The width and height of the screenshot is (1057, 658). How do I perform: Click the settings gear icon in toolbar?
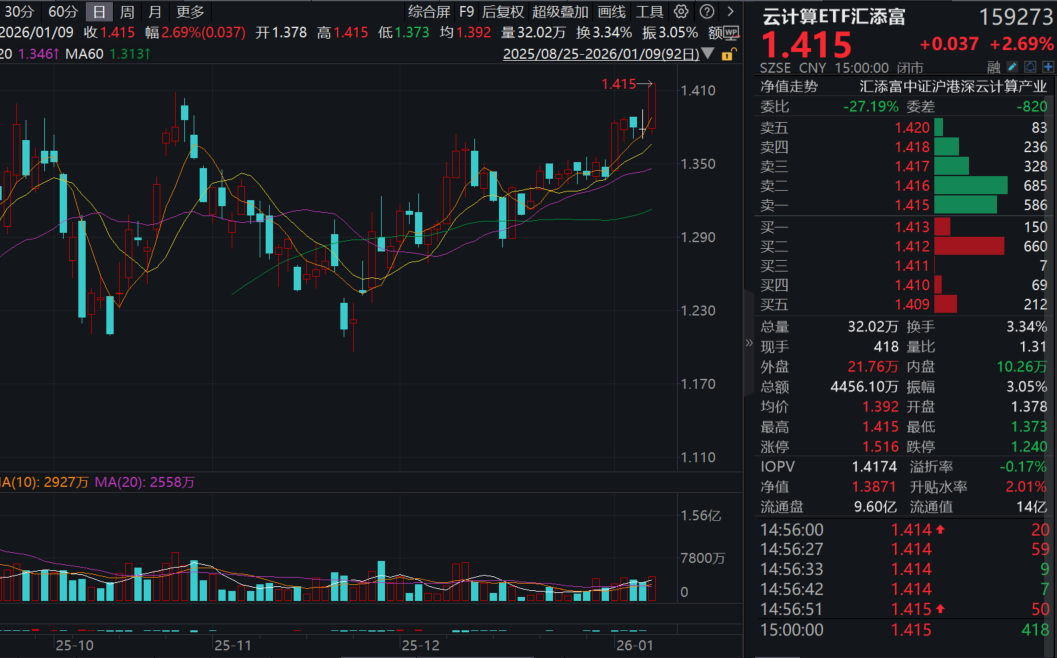681,13
